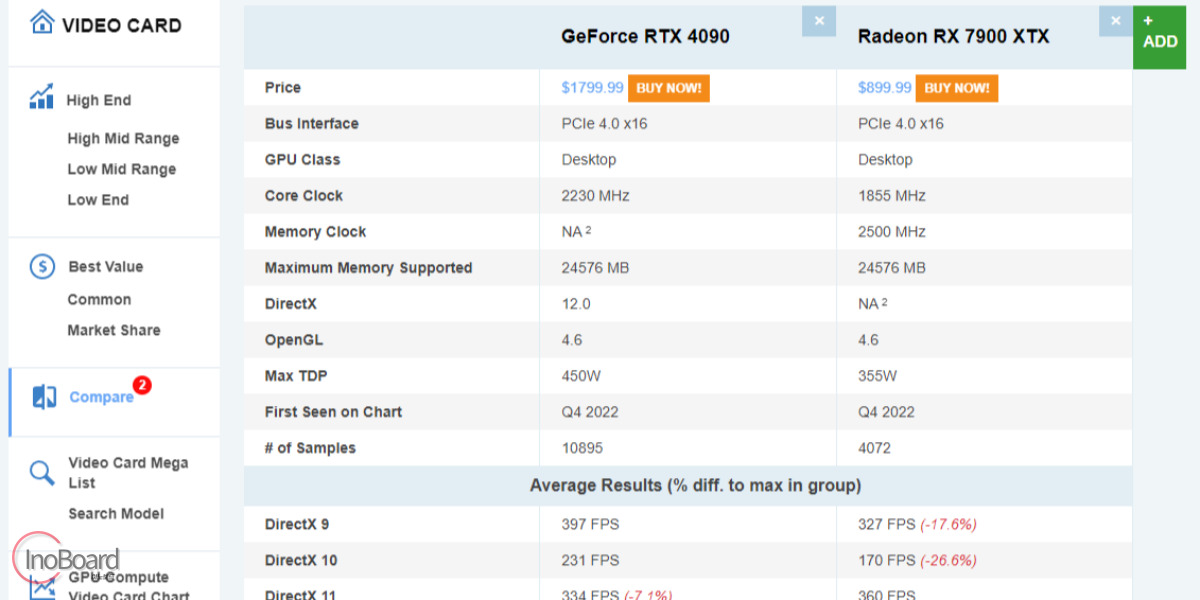This screenshot has width=1200, height=600.
Task: Click the Max TDP value 355W
Action: pyautogui.click(x=878, y=376)
